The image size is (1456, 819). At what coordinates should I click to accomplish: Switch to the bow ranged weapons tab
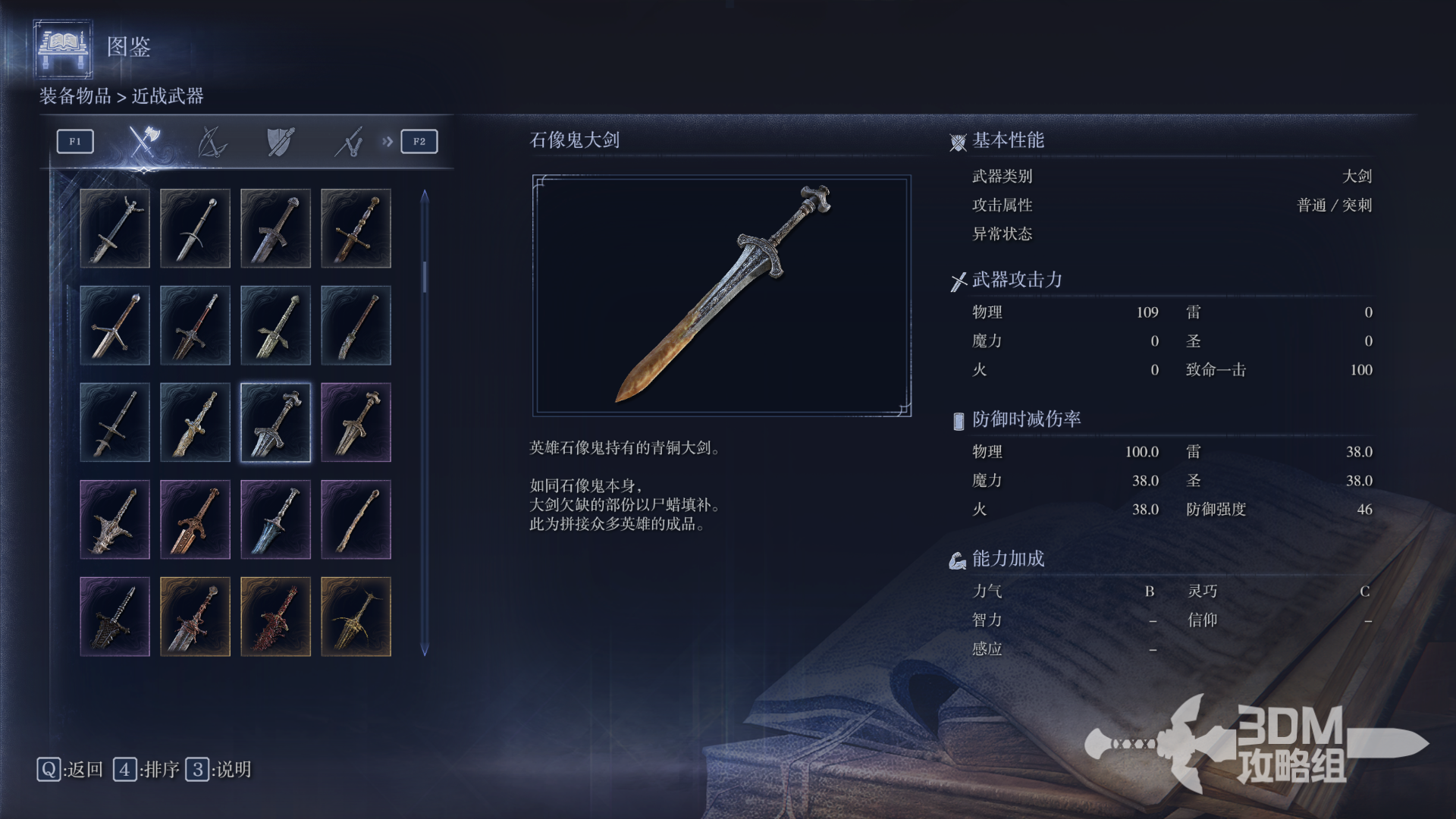pos(212,141)
